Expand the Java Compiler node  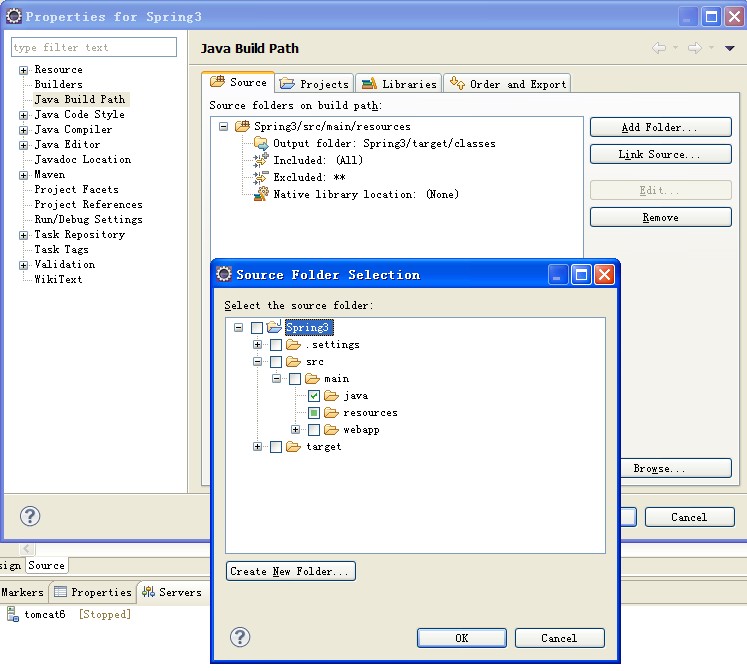23,130
